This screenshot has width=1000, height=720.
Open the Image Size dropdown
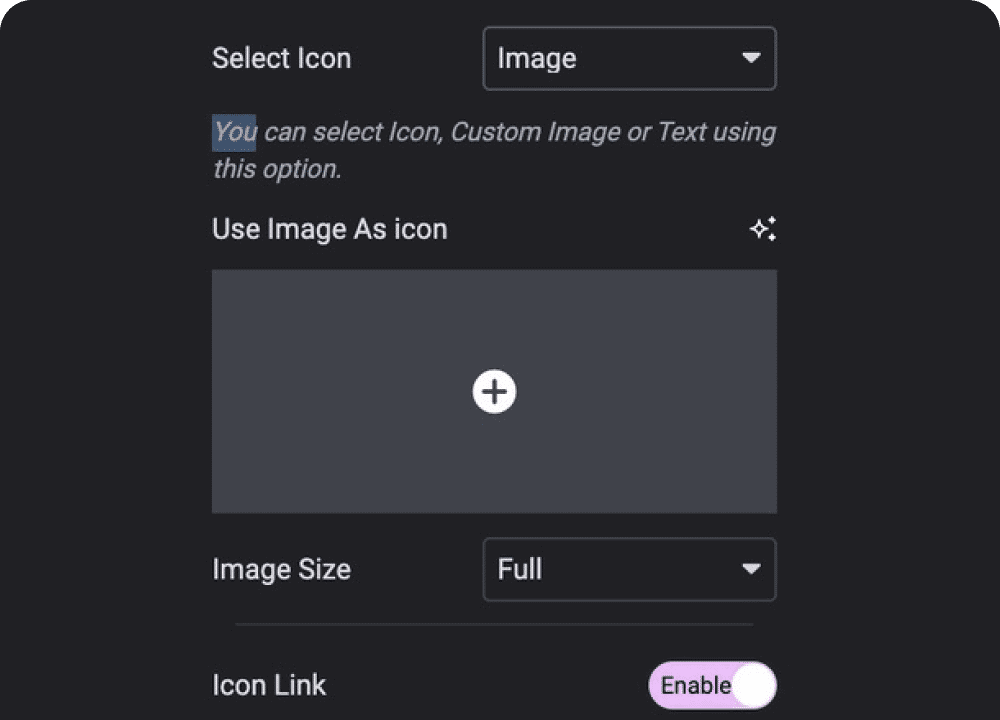tap(629, 570)
